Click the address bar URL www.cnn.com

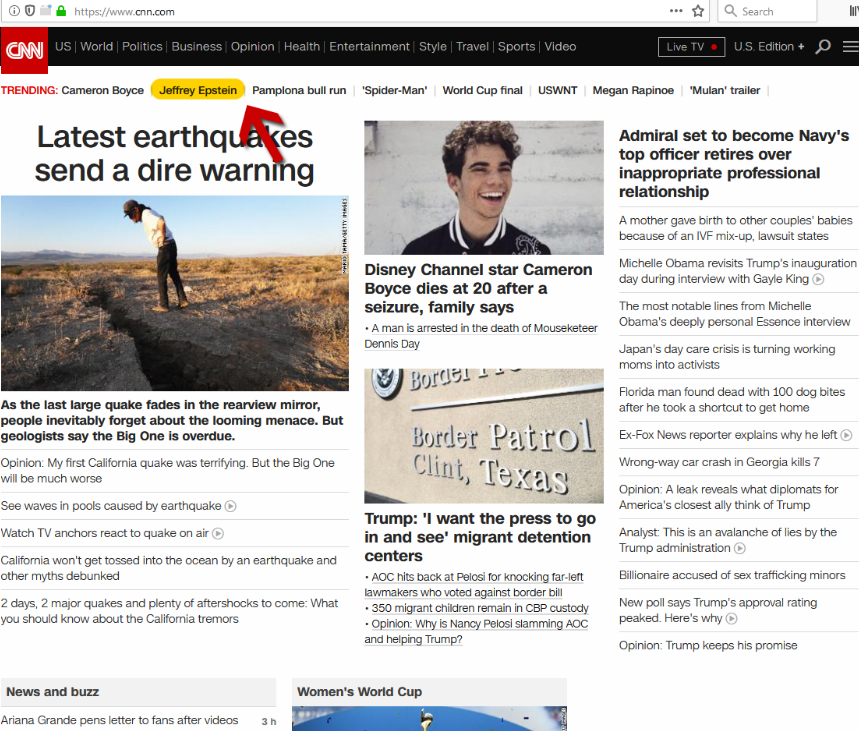(124, 12)
